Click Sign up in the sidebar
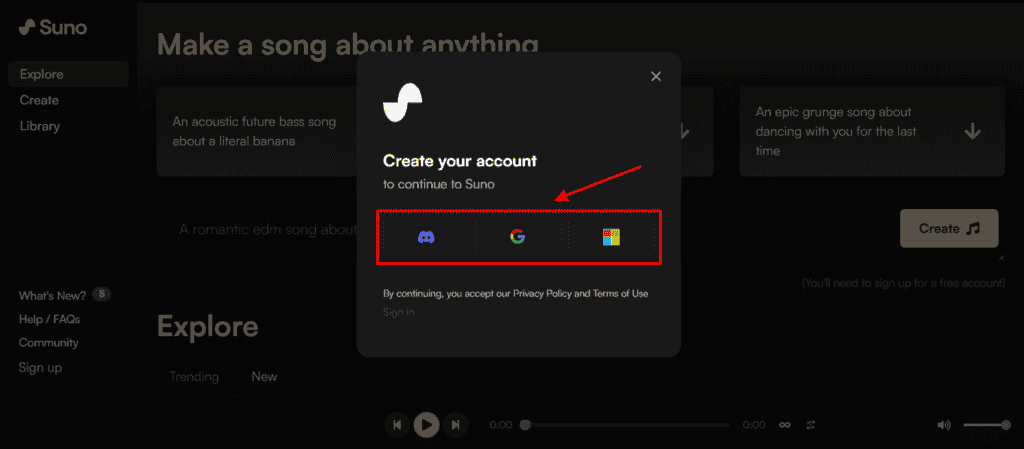Screen dimensions: 1024x449 click(40, 367)
